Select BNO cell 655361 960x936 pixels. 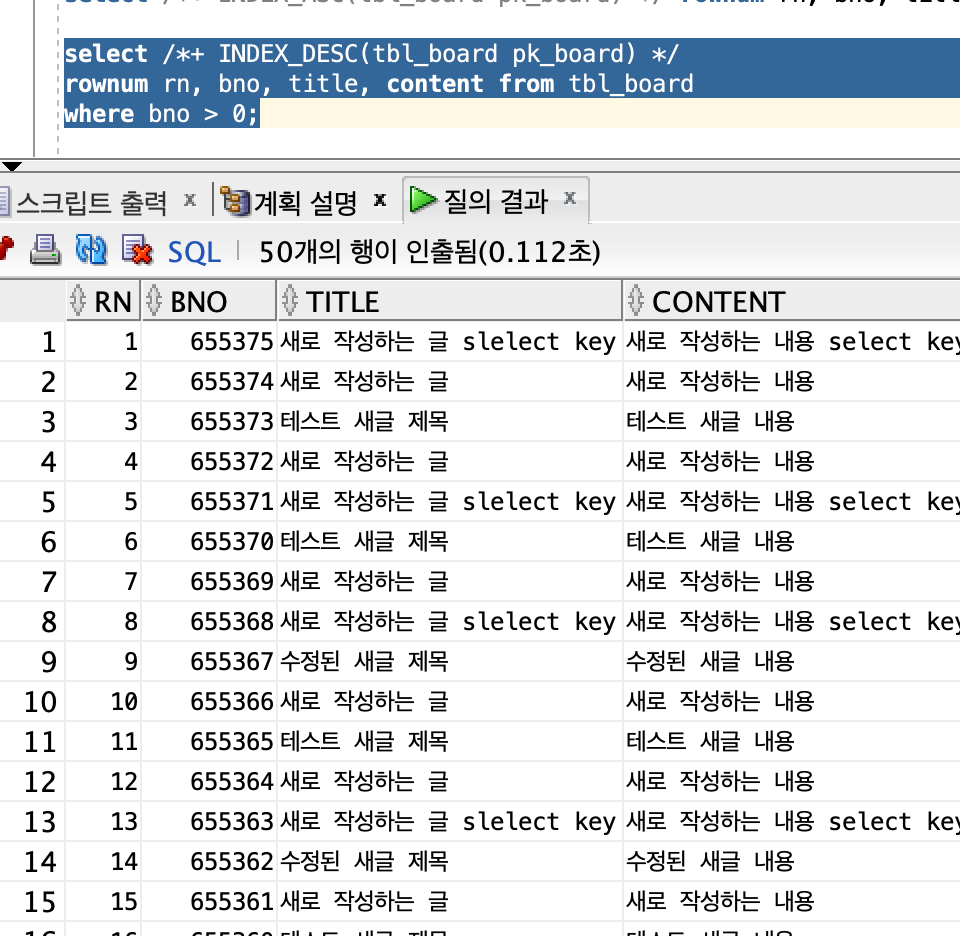pyautogui.click(x=209, y=902)
